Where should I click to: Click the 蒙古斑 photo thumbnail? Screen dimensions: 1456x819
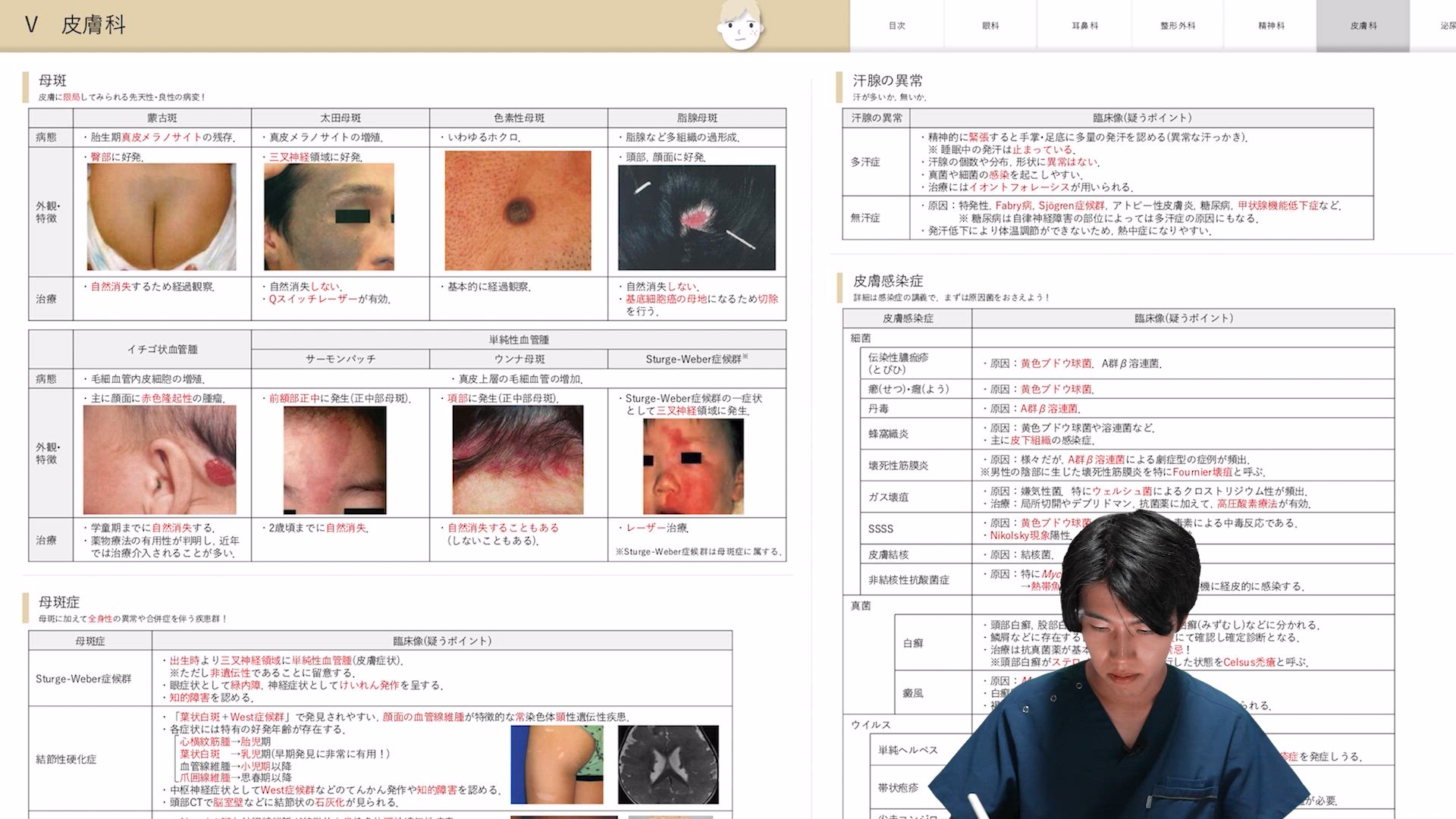click(162, 217)
